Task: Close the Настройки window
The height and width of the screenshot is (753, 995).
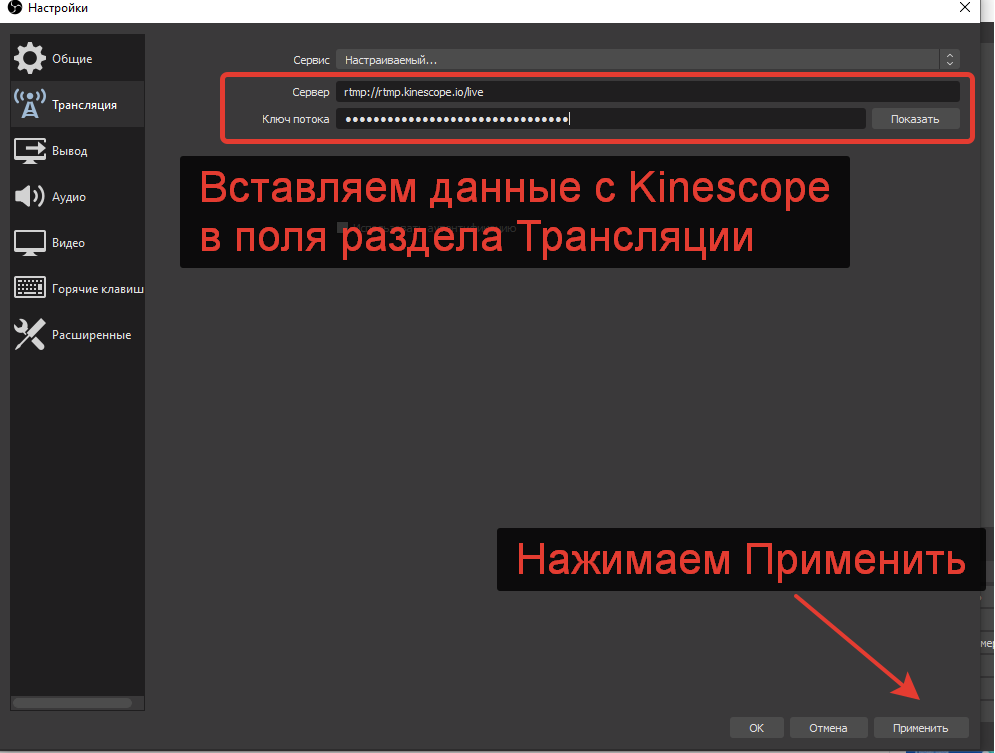Action: 965,8
